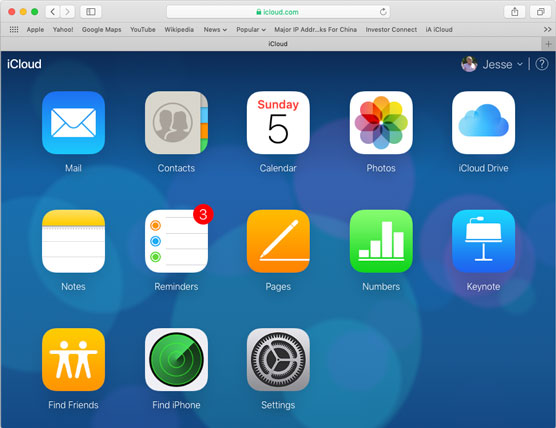This screenshot has width=556, height=428.
Task: Add a new Safari tab
Action: point(548,44)
